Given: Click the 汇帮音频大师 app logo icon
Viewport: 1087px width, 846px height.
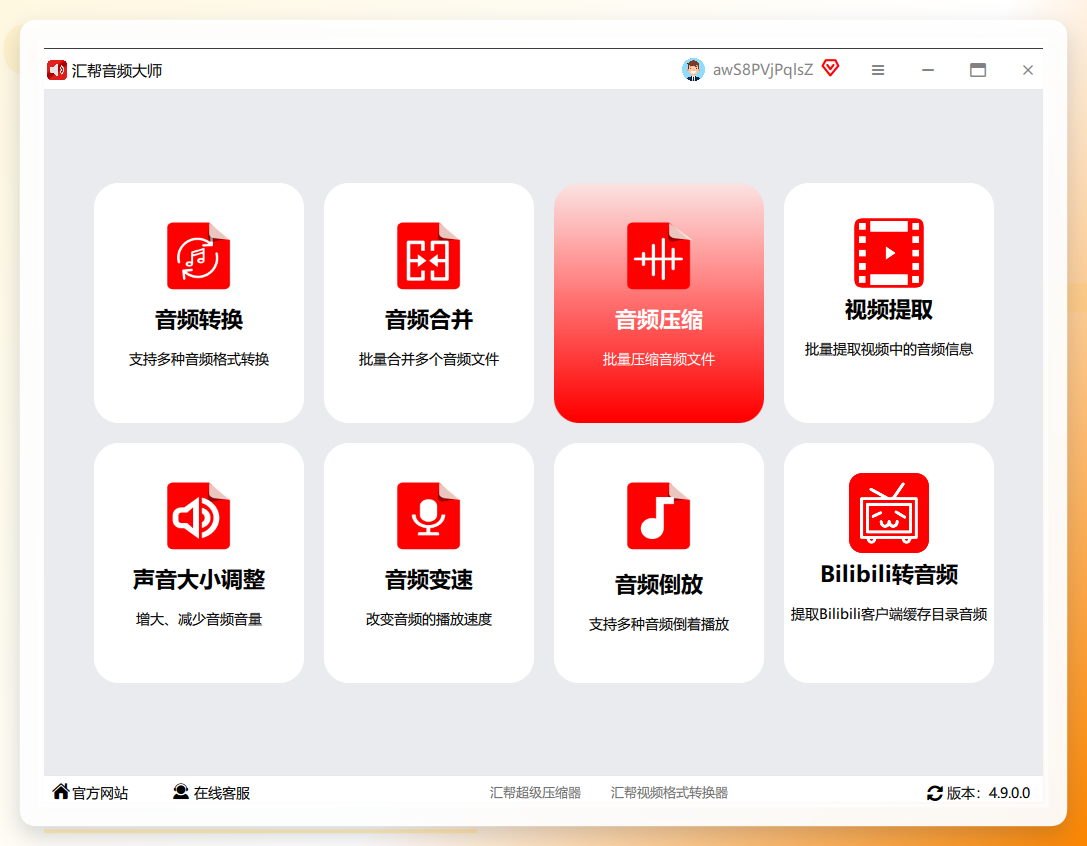Looking at the screenshot, I should 57,70.
